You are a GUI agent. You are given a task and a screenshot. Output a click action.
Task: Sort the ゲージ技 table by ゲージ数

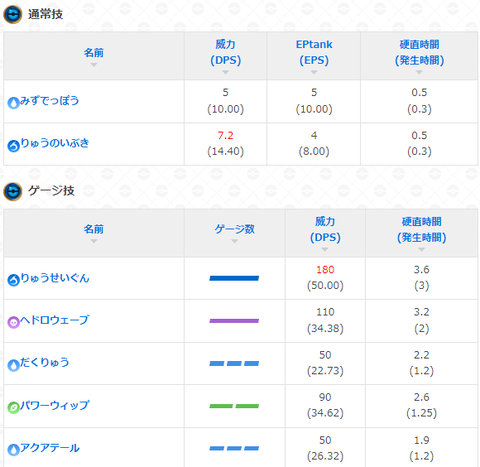tap(235, 233)
